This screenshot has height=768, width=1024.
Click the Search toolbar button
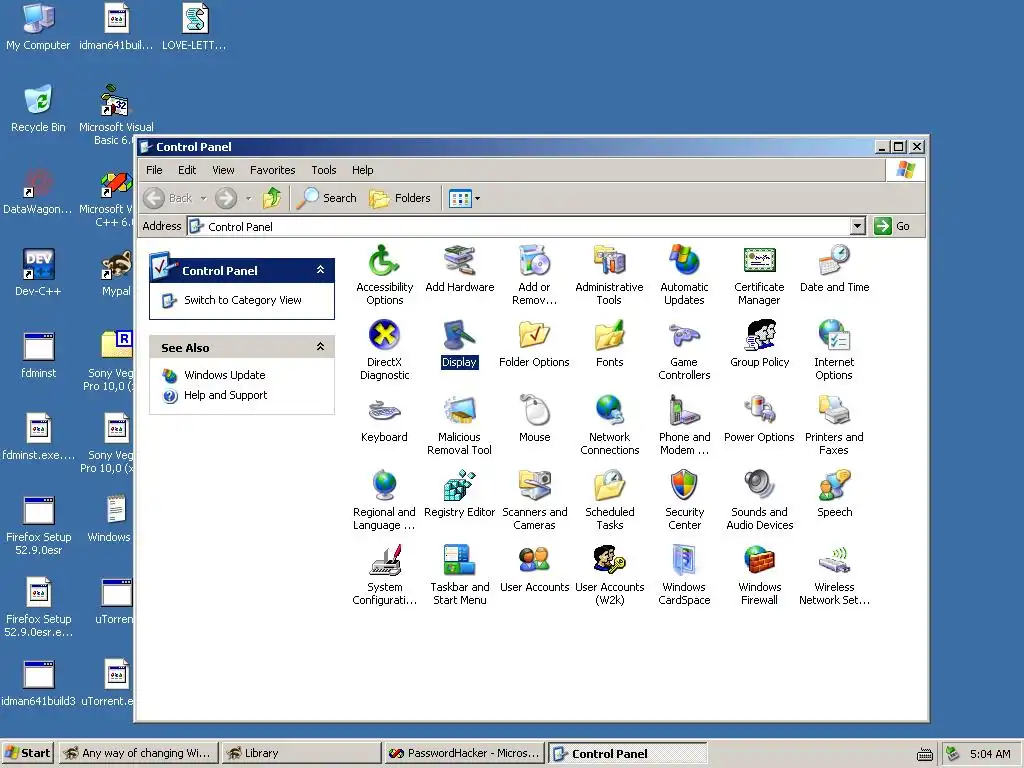(x=327, y=198)
